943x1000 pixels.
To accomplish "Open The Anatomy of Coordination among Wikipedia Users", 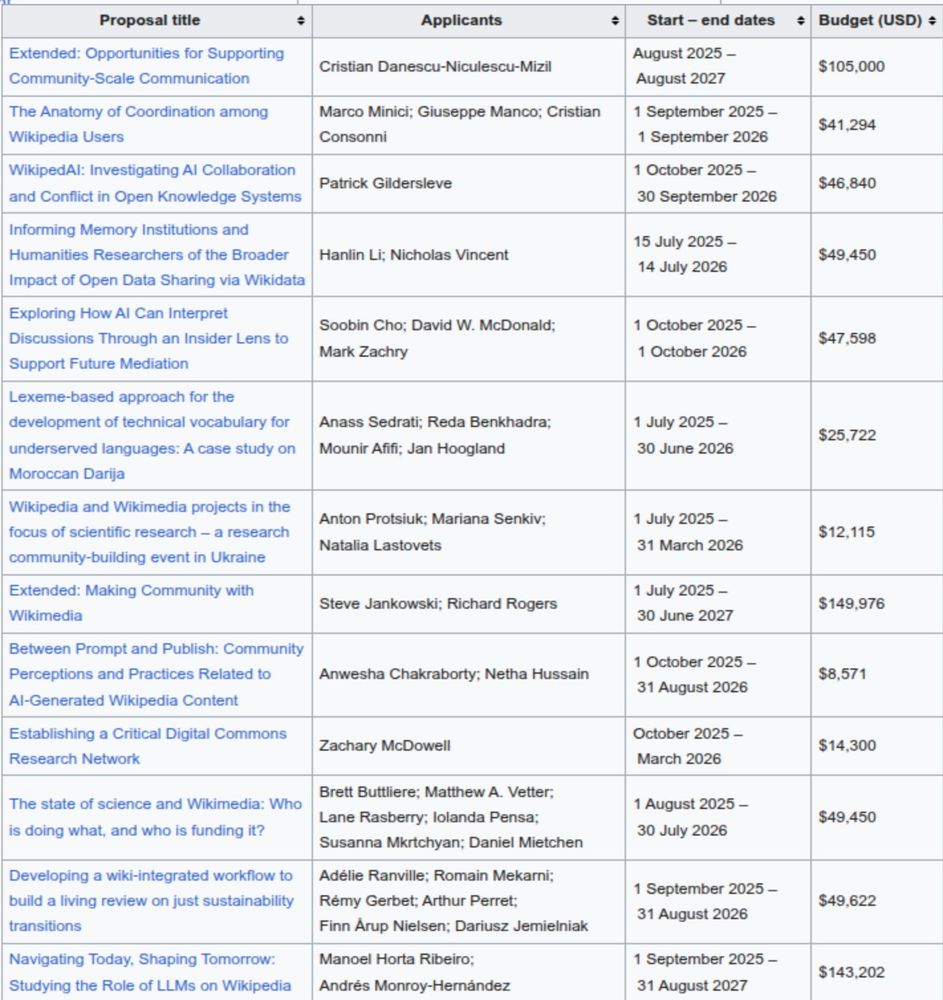I will pos(138,124).
